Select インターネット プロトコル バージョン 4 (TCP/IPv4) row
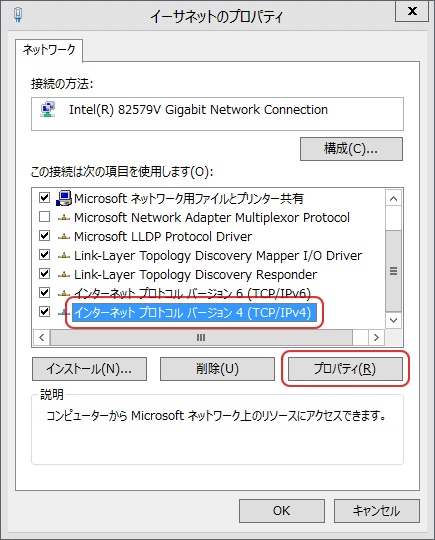Image resolution: width=435 pixels, height=540 pixels. pos(194,313)
